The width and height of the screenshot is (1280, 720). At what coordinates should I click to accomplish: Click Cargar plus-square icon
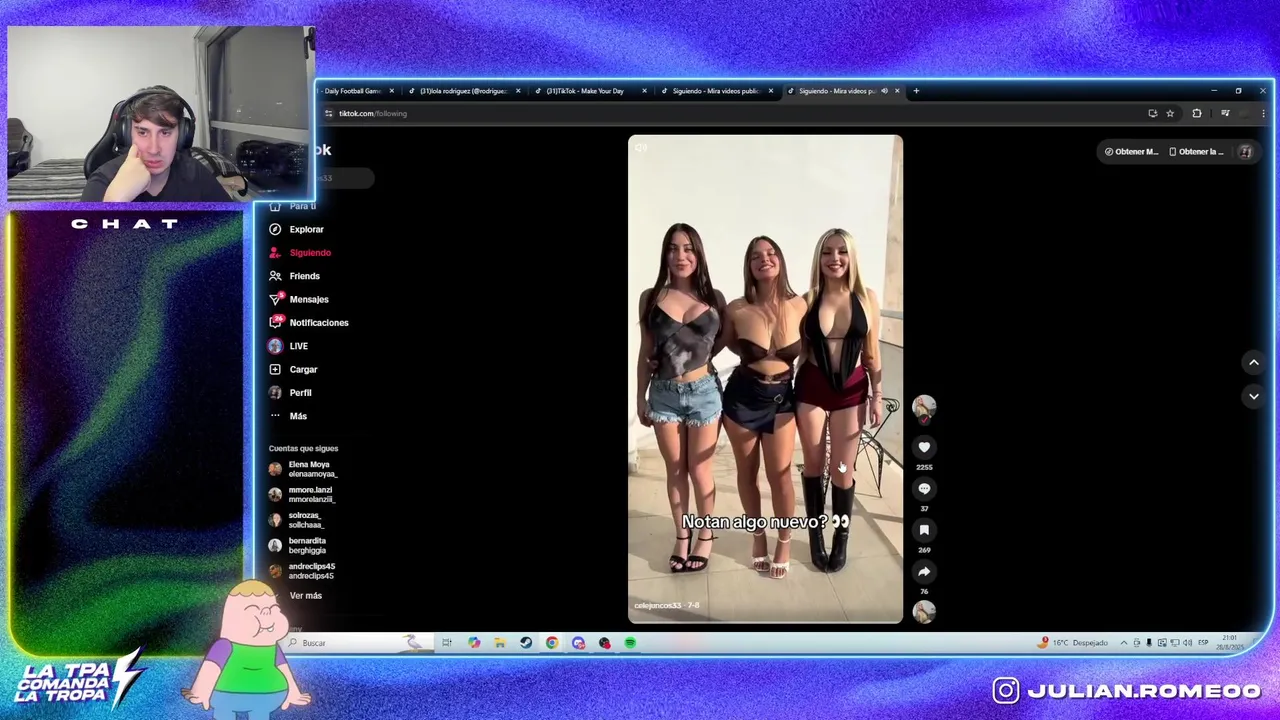click(x=275, y=369)
